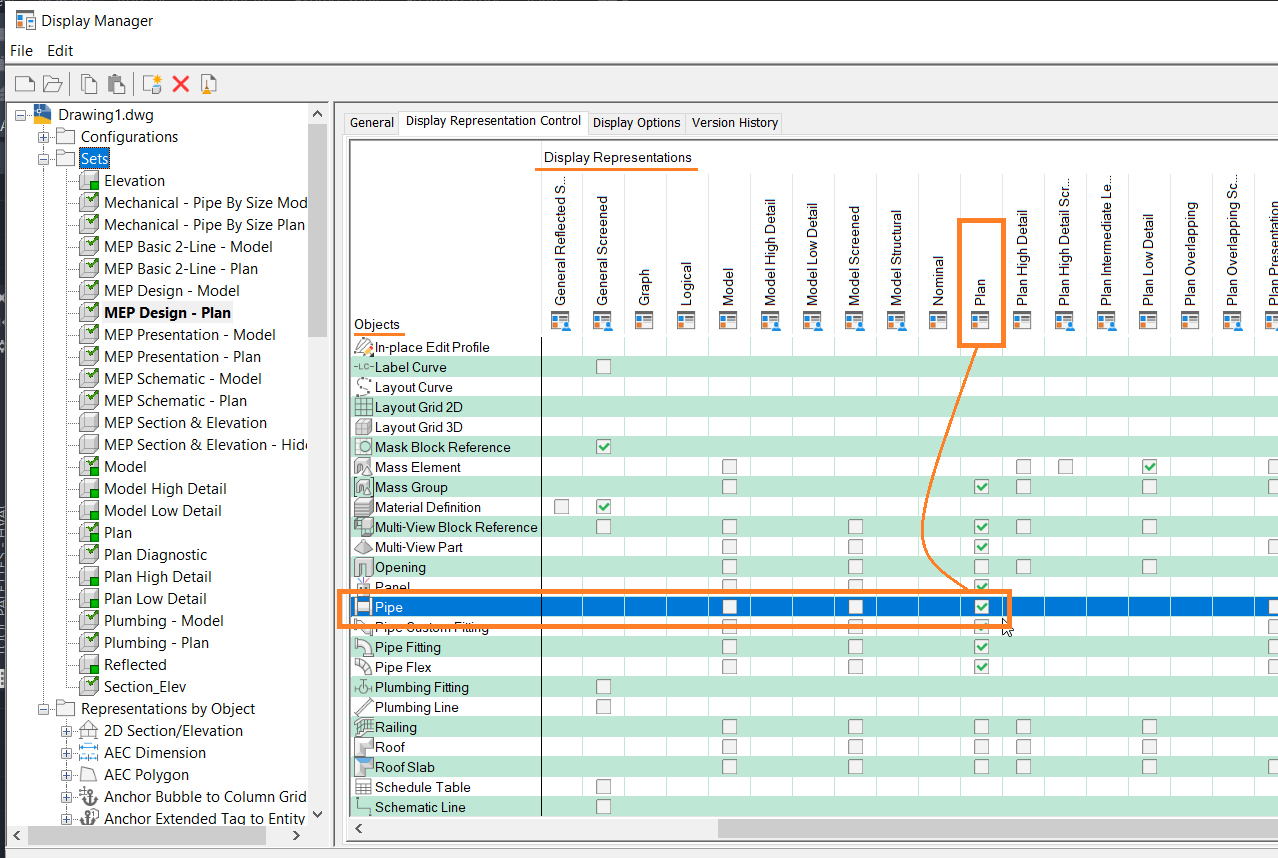Switch to the General tab
This screenshot has width=1278, height=858.
click(x=372, y=123)
